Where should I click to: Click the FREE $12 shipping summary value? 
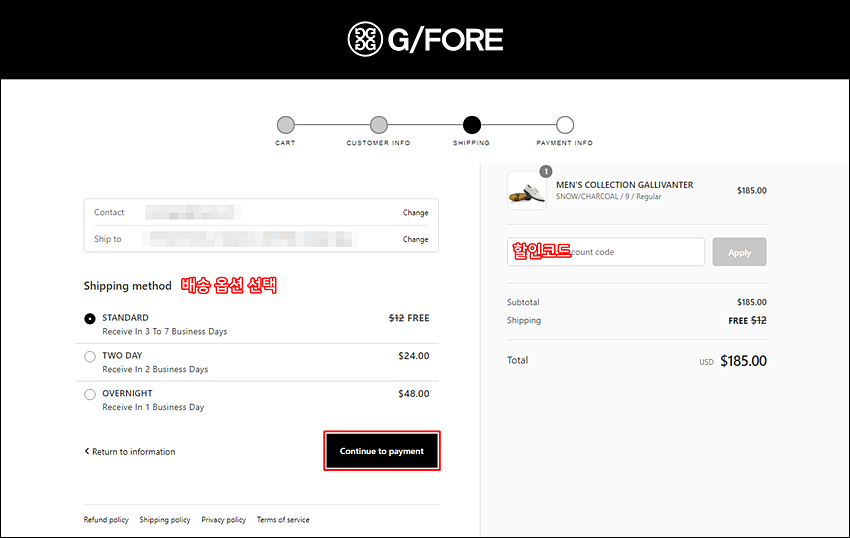click(747, 321)
